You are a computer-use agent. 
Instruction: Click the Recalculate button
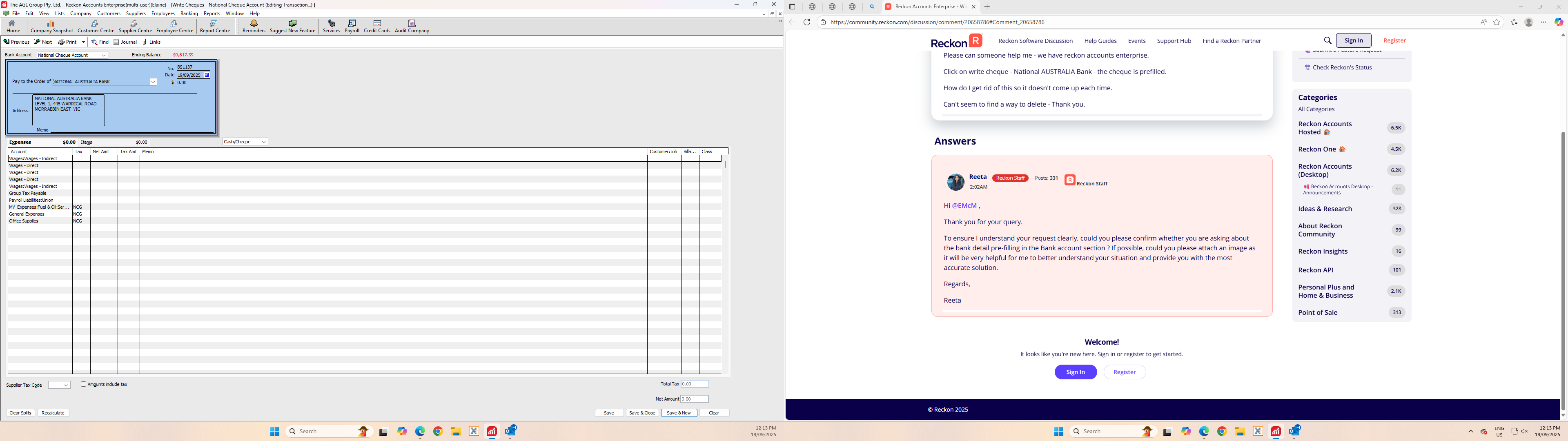point(53,413)
